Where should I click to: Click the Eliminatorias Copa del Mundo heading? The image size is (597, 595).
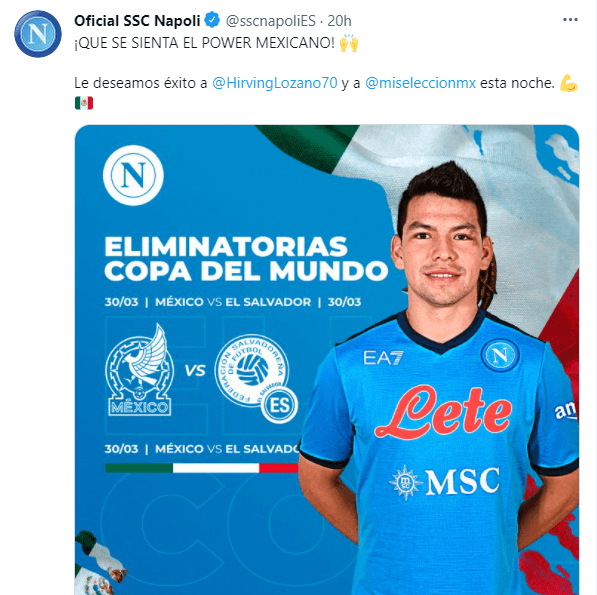tap(246, 258)
